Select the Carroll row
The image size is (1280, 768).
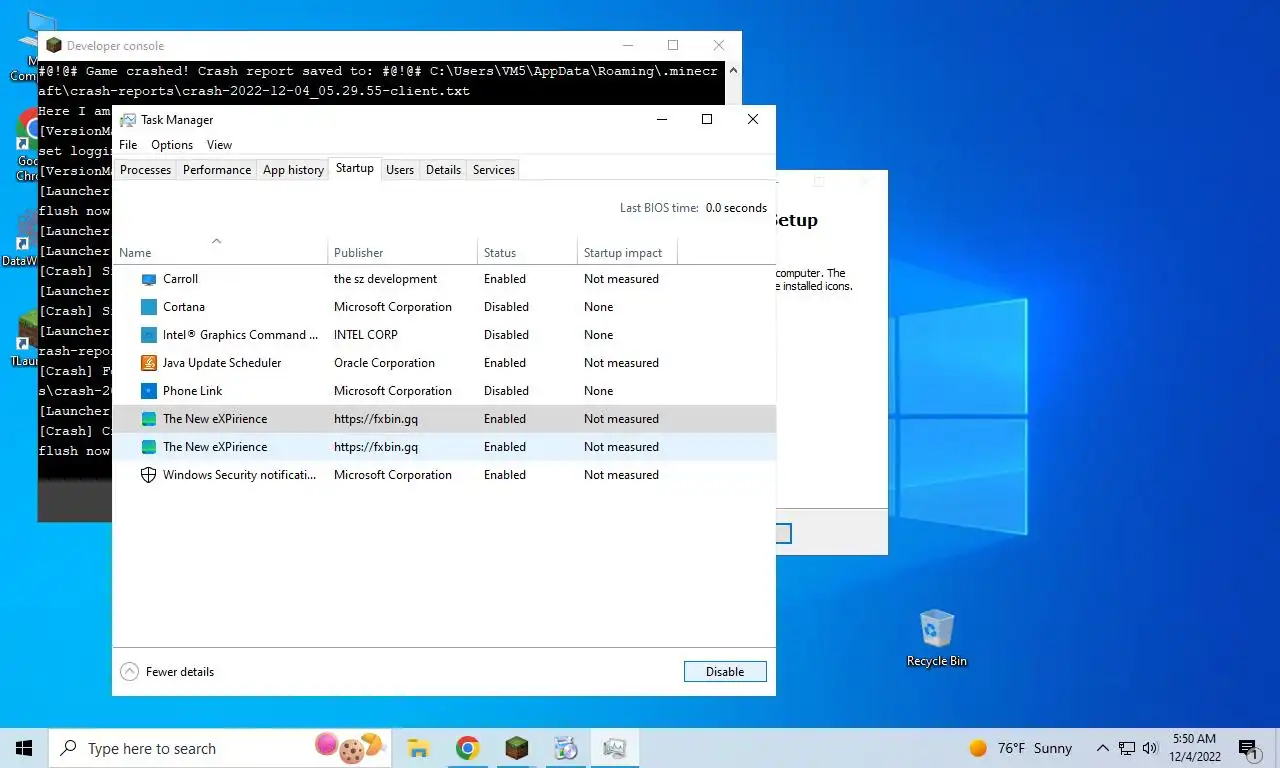(x=444, y=279)
